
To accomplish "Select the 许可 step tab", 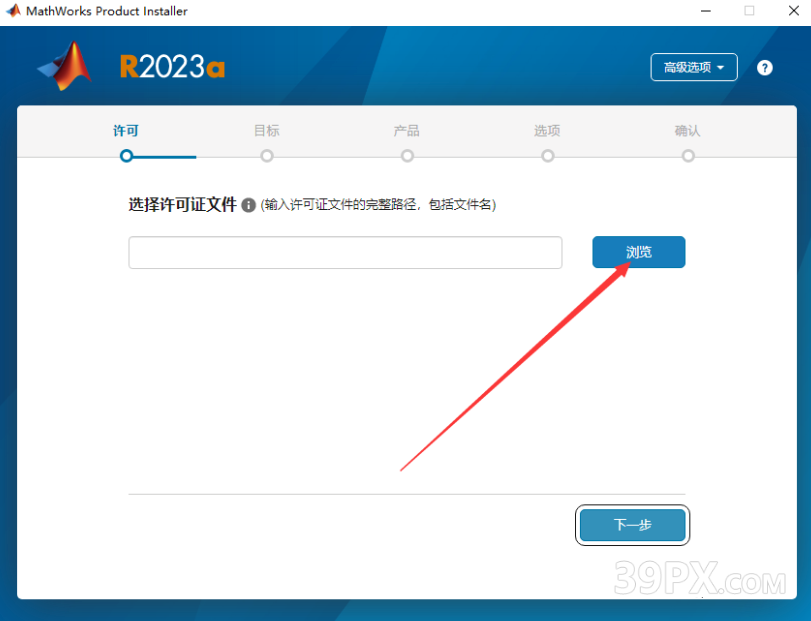I will click(126, 131).
